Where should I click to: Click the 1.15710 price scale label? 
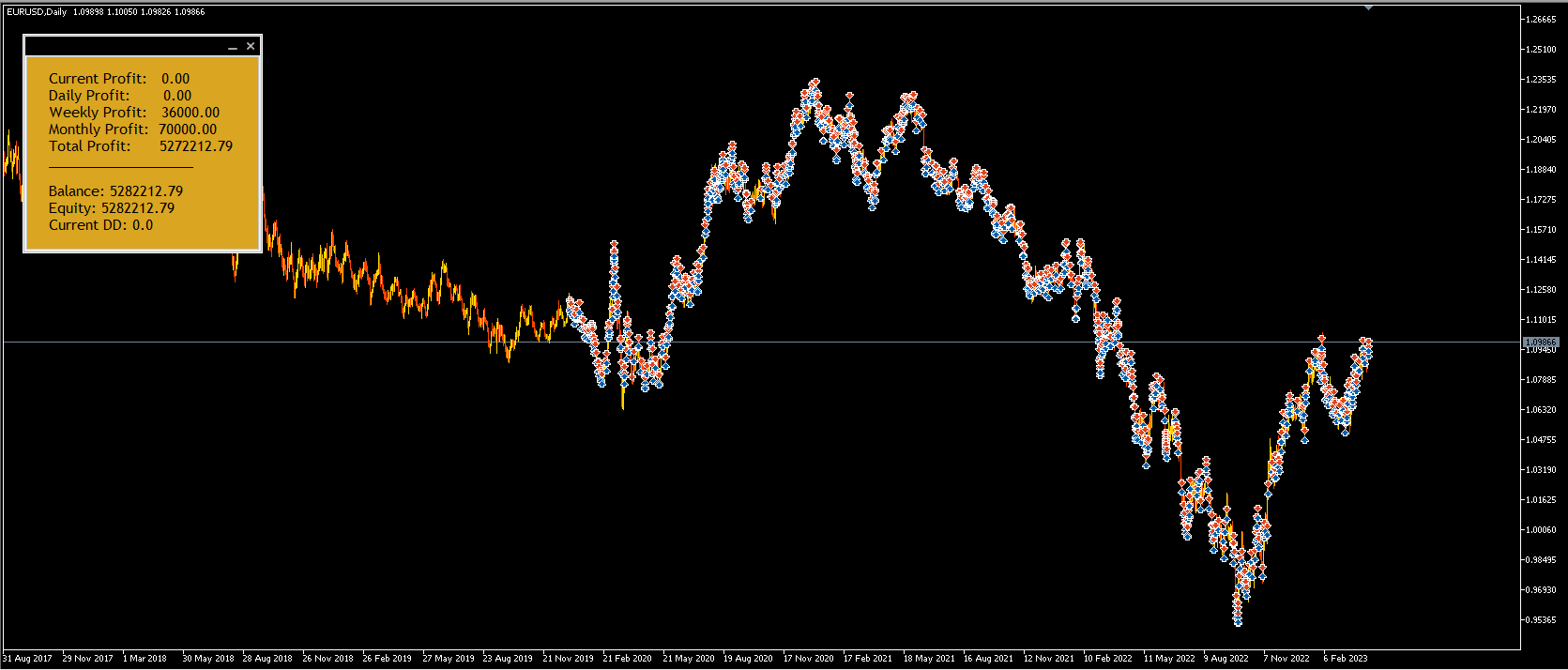[1541, 230]
